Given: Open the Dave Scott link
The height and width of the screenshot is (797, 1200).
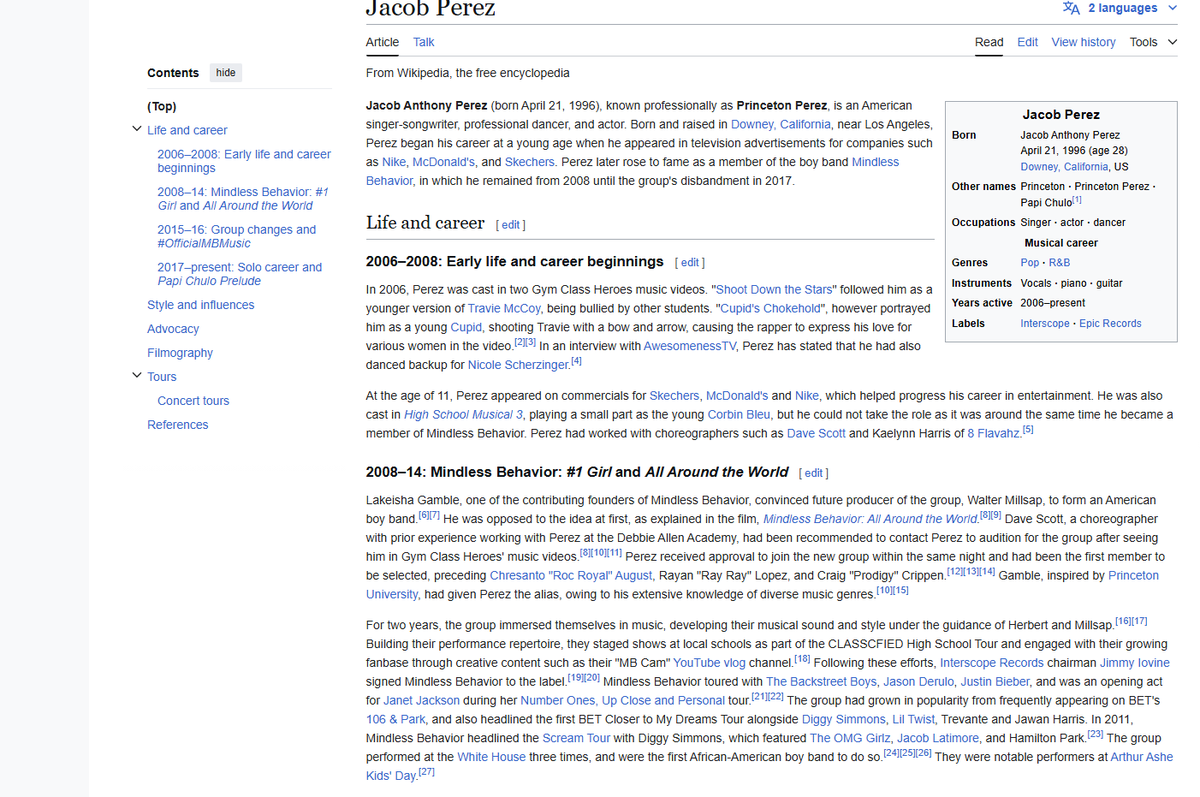Looking at the screenshot, I should coord(816,433).
